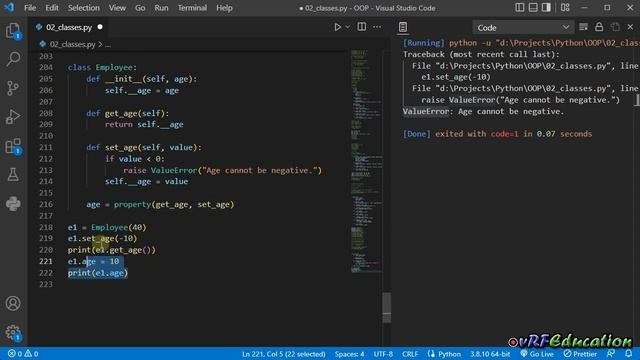Open the Selection menu
The height and width of the screenshot is (360, 640).
click(x=84, y=8)
